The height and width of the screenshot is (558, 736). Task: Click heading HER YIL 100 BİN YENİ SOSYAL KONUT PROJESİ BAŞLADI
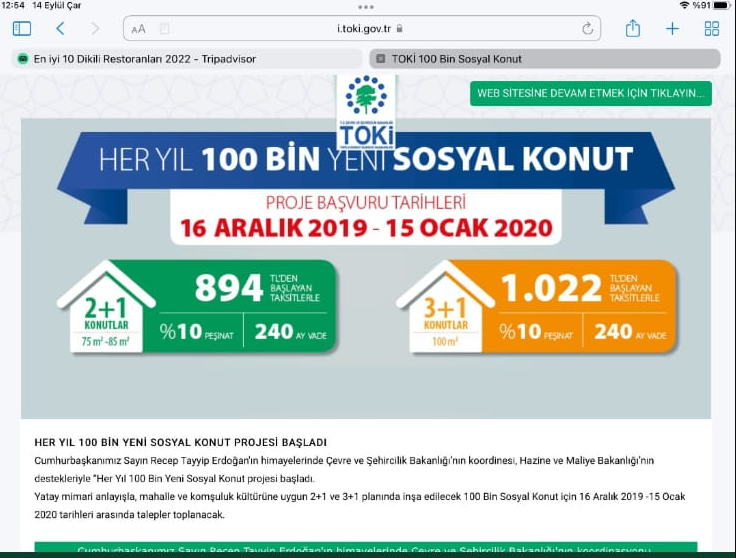(180, 443)
